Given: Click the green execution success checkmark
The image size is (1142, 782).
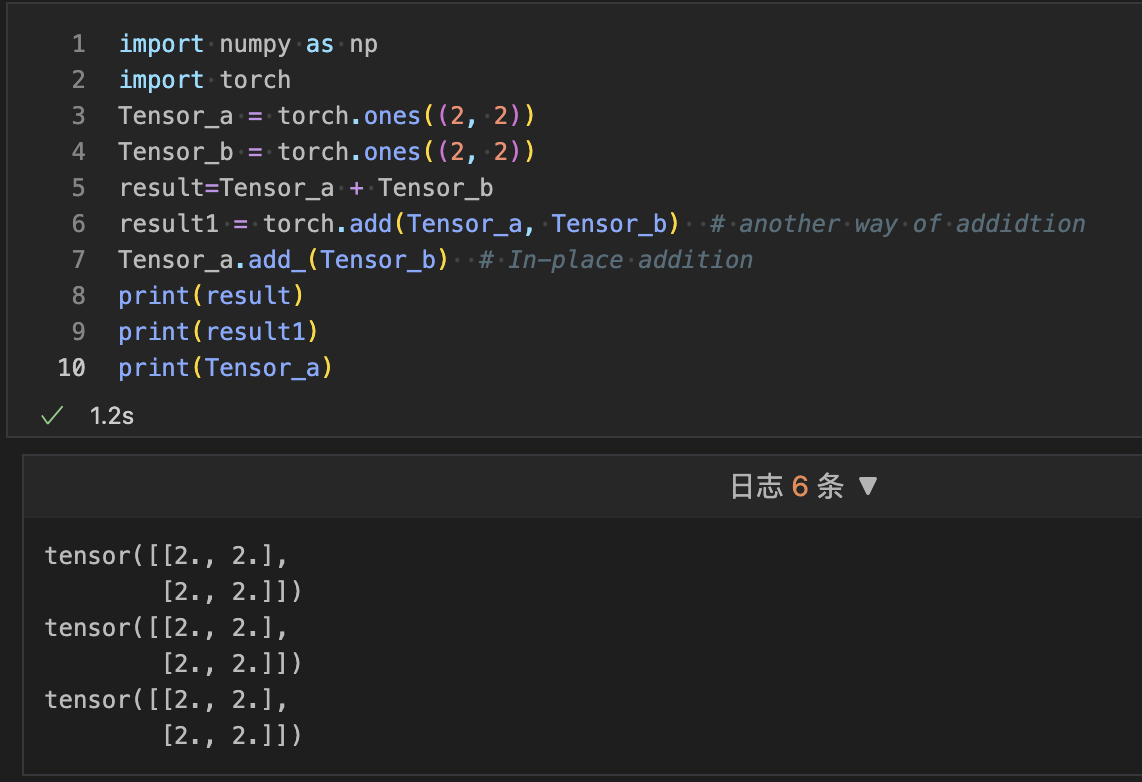Looking at the screenshot, I should tap(51, 416).
